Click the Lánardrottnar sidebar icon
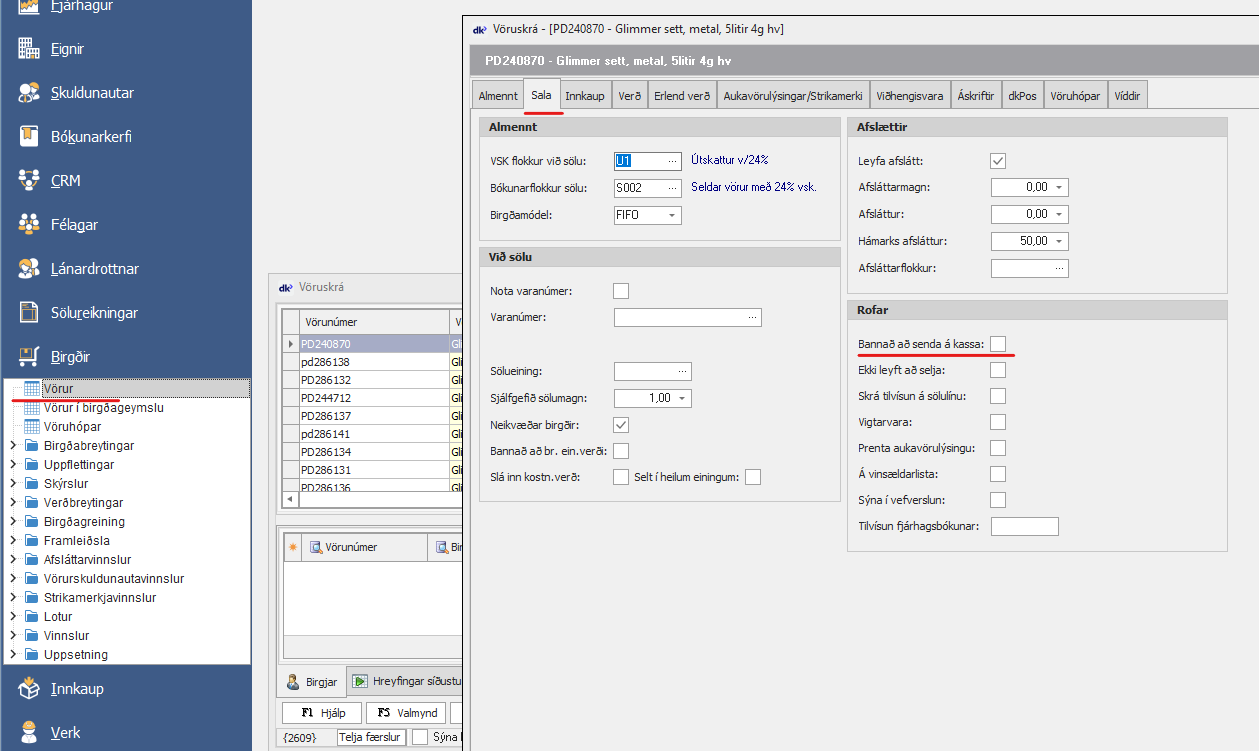The width and height of the screenshot is (1259, 751). 28,269
